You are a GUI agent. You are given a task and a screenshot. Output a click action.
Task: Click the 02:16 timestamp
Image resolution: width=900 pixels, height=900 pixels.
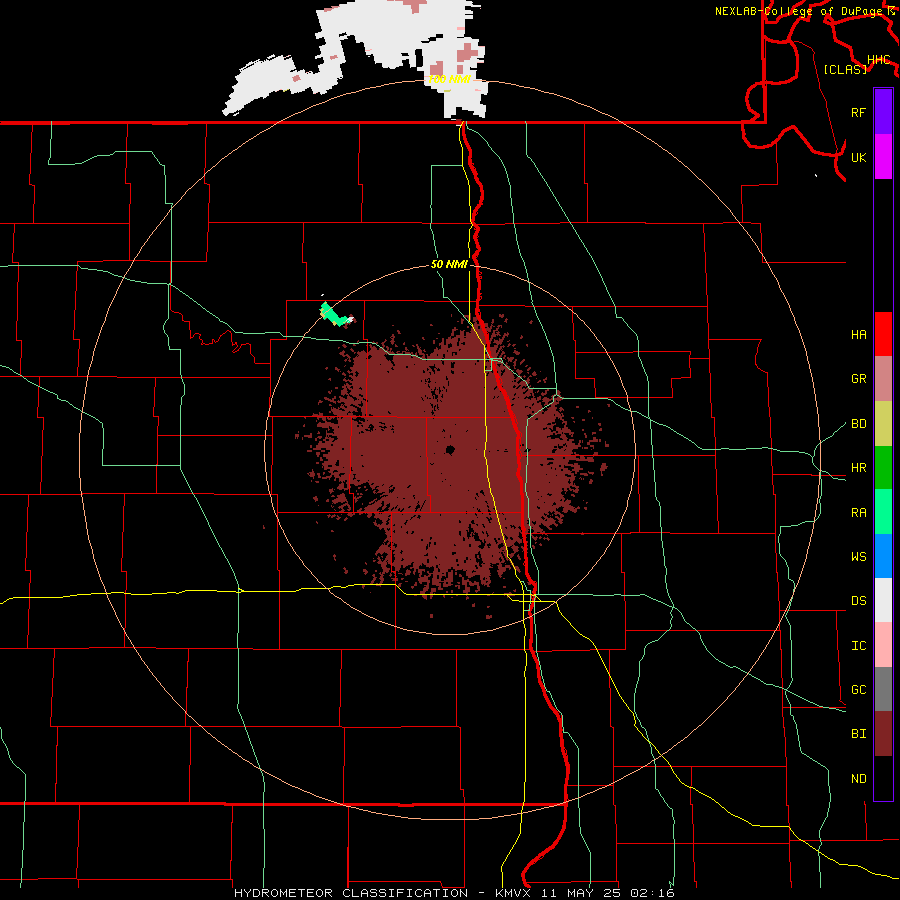tap(652, 893)
